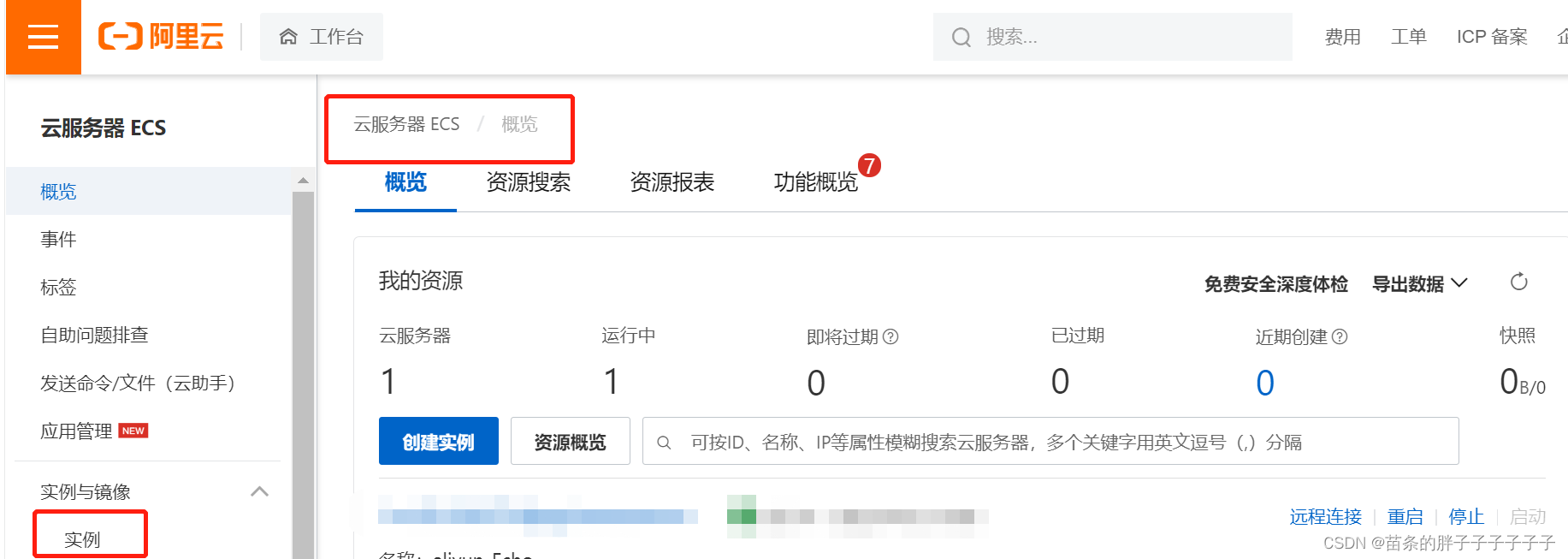Click the refresh icon in 我的资源
This screenshot has width=1568, height=559.
[x=1519, y=282]
